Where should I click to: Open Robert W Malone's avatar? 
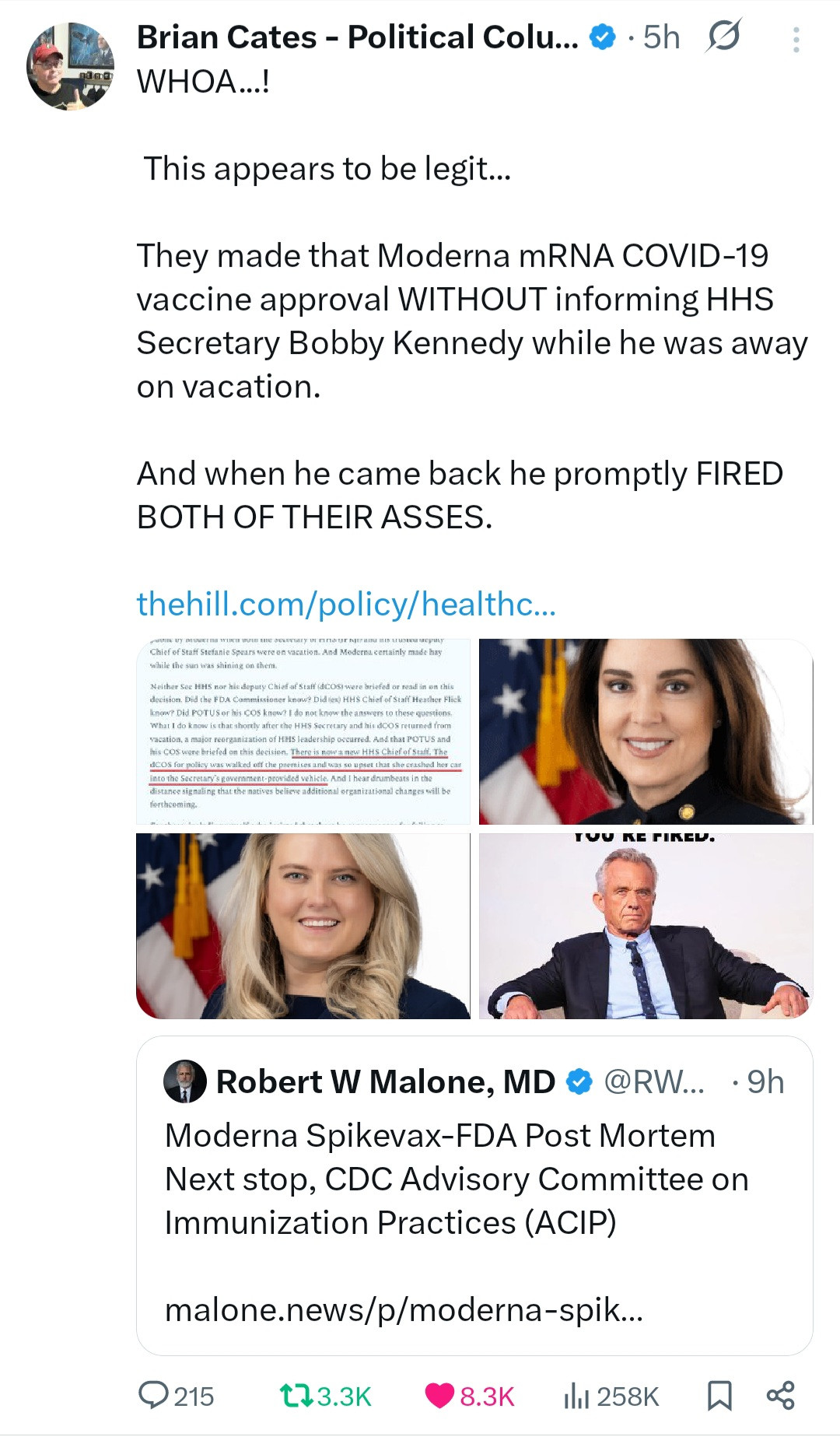pos(185,1081)
